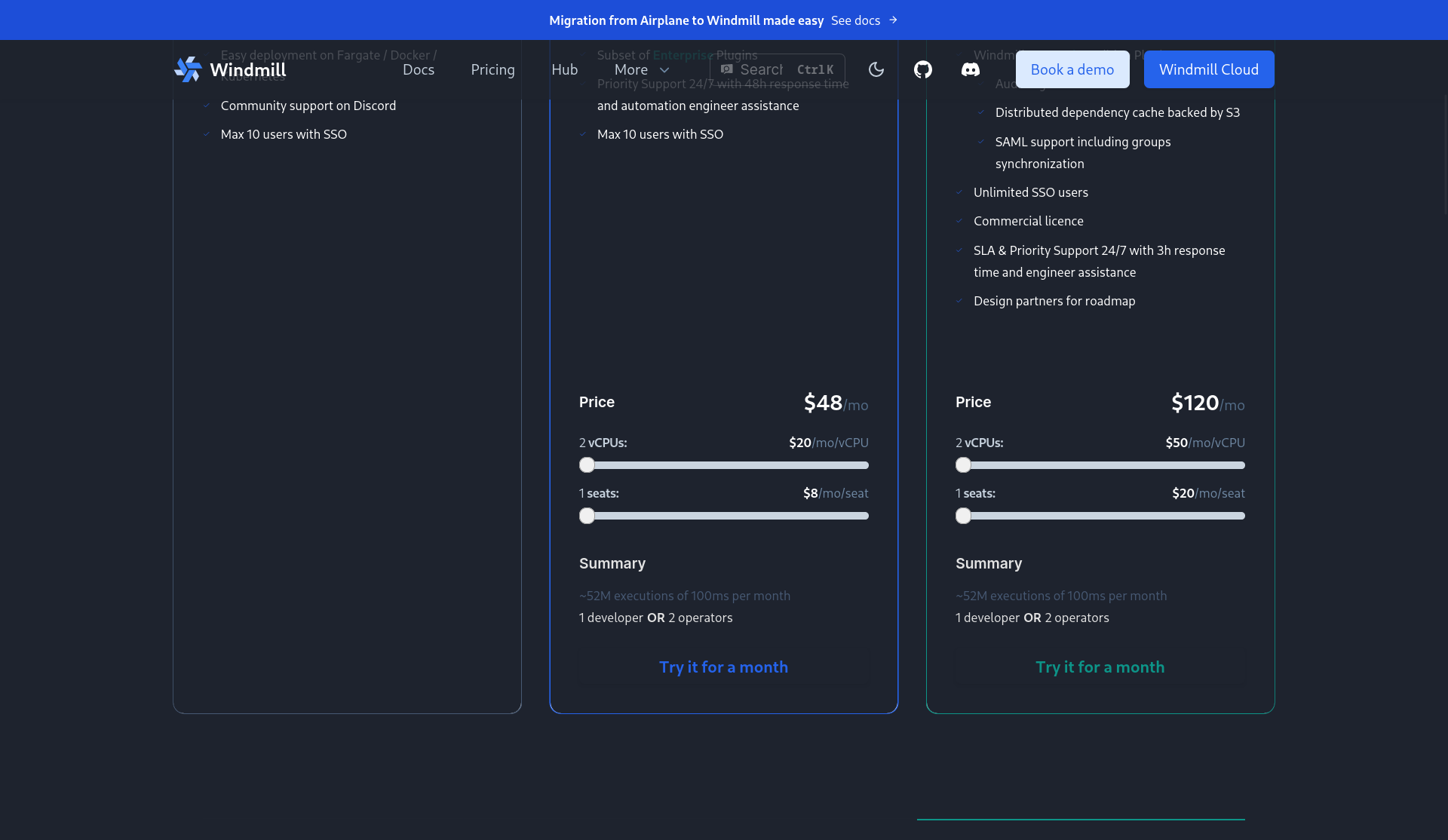The width and height of the screenshot is (1448, 840).
Task: Expand the More dropdown chevron
Action: point(664,70)
